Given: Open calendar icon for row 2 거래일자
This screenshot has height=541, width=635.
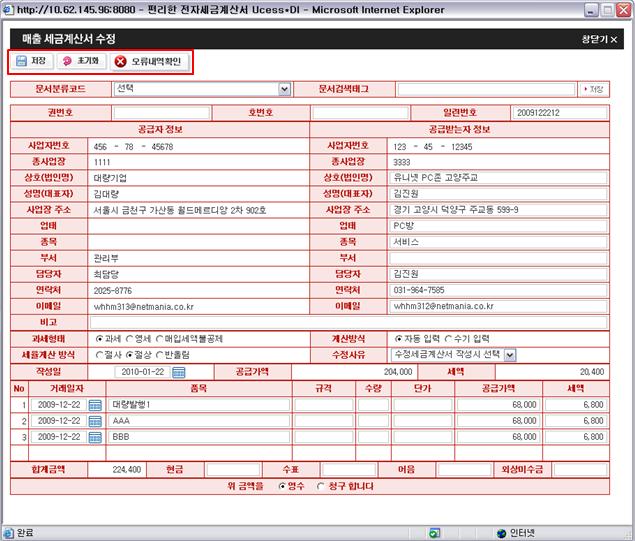Looking at the screenshot, I should coord(95,421).
